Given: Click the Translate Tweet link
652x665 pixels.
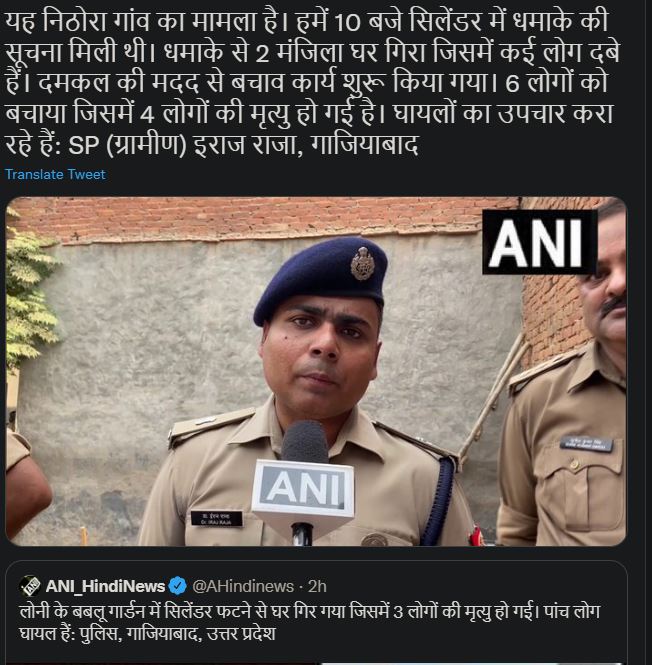Looking at the screenshot, I should 55,174.
